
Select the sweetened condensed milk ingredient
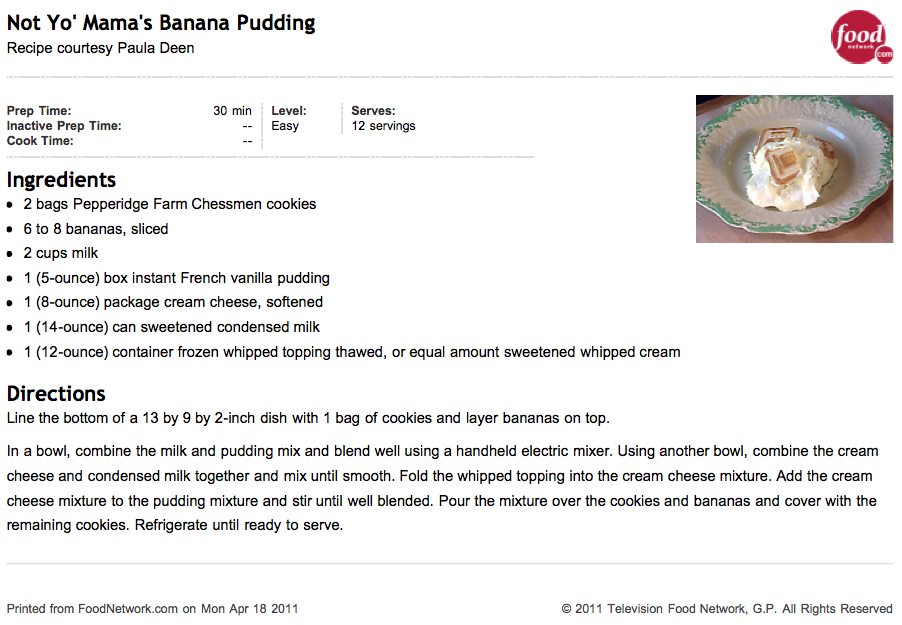pos(171,327)
